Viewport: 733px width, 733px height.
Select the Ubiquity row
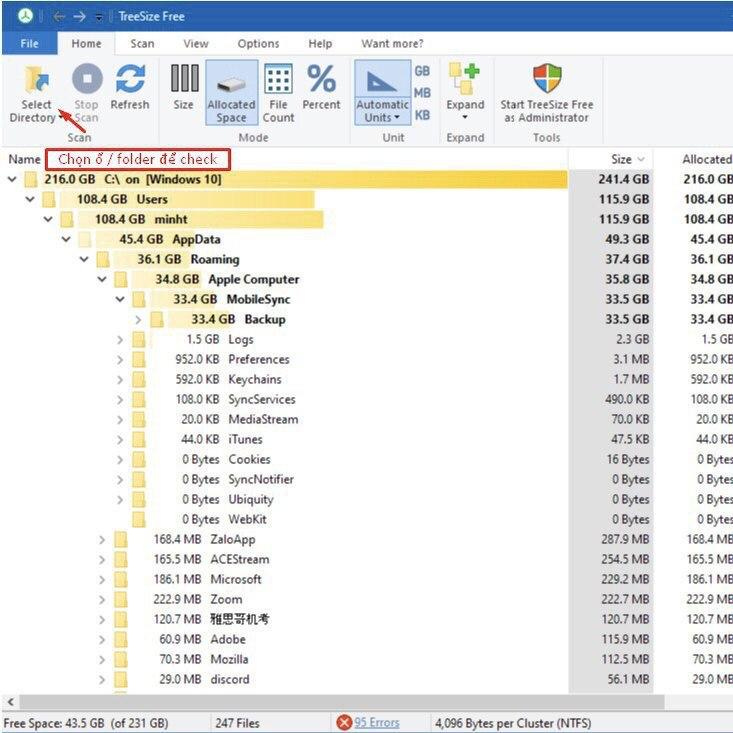coord(366,499)
